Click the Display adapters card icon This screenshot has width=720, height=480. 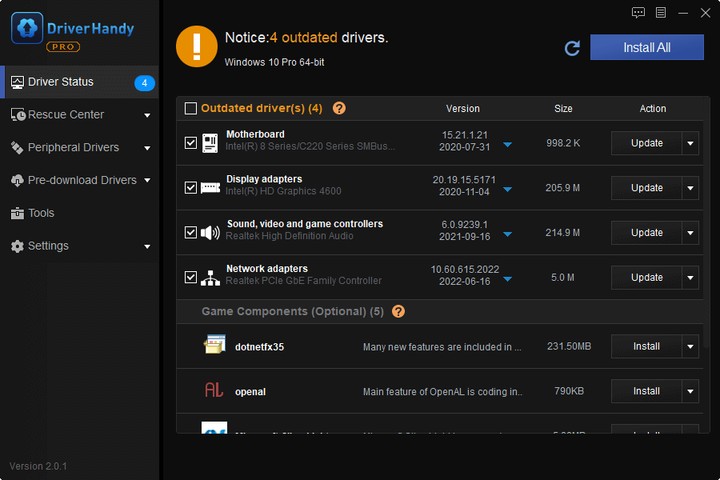pyautogui.click(x=210, y=187)
